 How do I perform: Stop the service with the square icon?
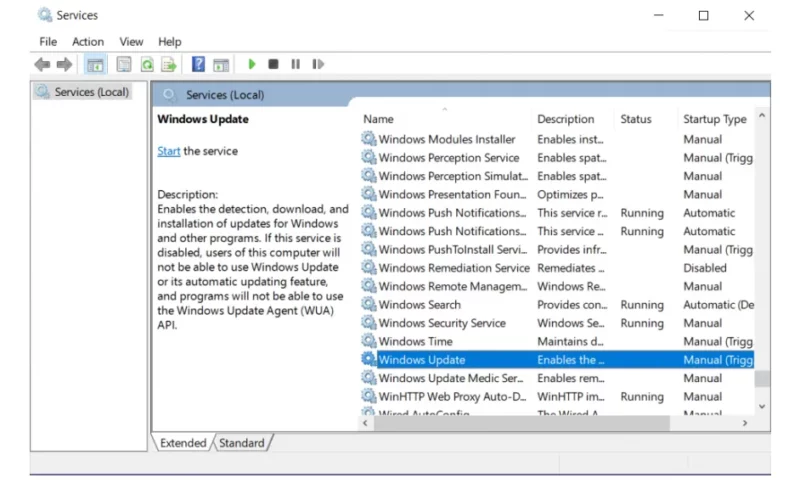[273, 64]
